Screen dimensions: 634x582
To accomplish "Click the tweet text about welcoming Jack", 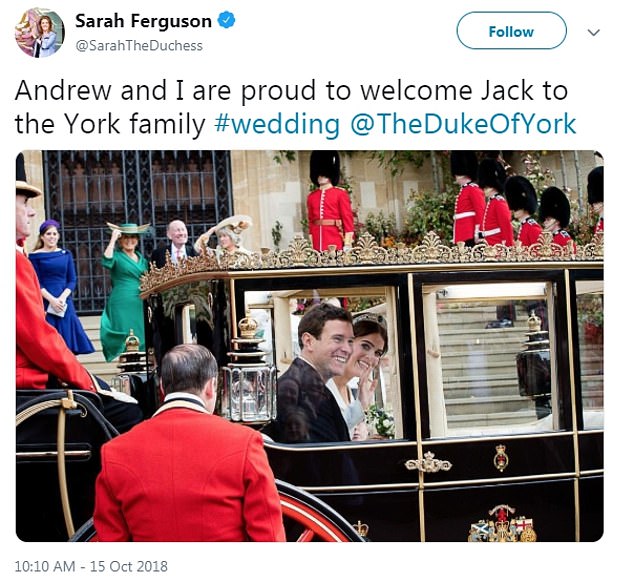I will pyautogui.click(x=295, y=107).
